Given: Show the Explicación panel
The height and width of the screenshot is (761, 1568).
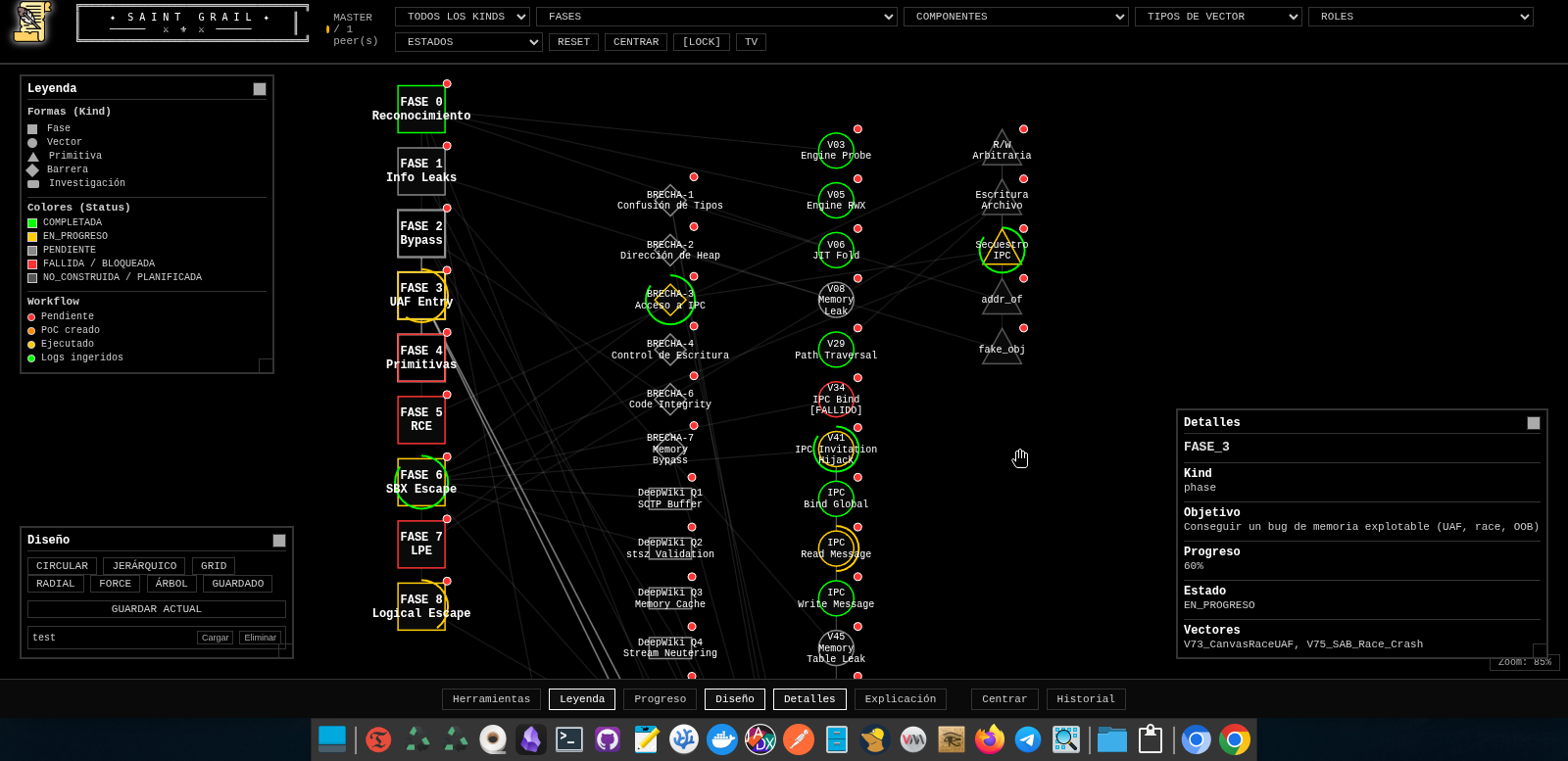Looking at the screenshot, I should [x=901, y=699].
